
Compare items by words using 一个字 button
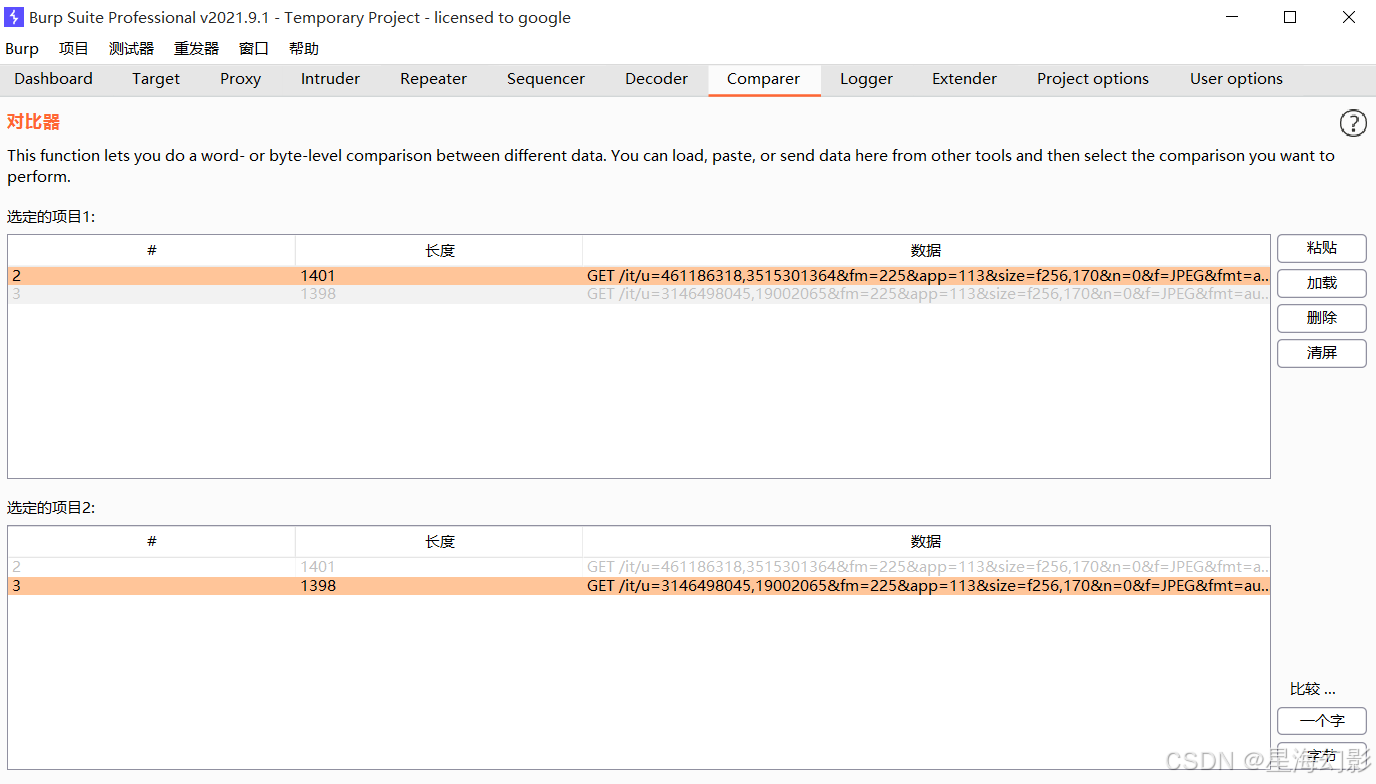coord(1321,721)
